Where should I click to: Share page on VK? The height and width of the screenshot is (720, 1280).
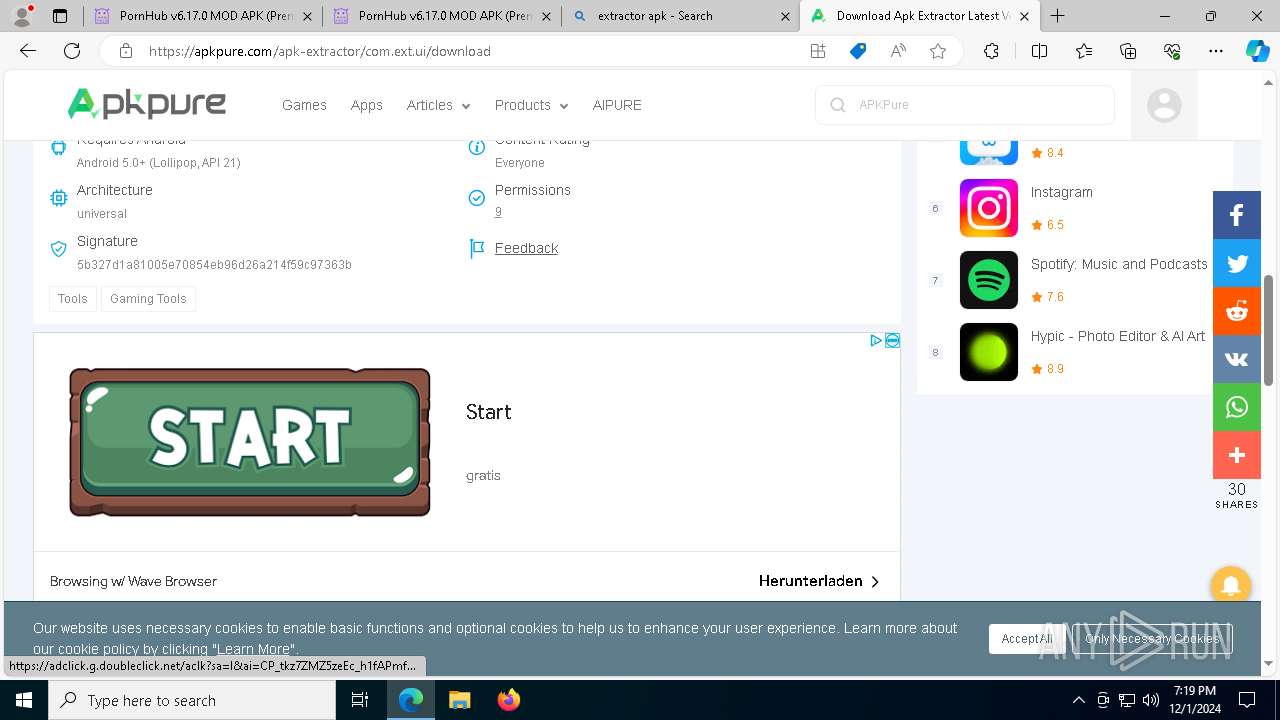[1237, 359]
